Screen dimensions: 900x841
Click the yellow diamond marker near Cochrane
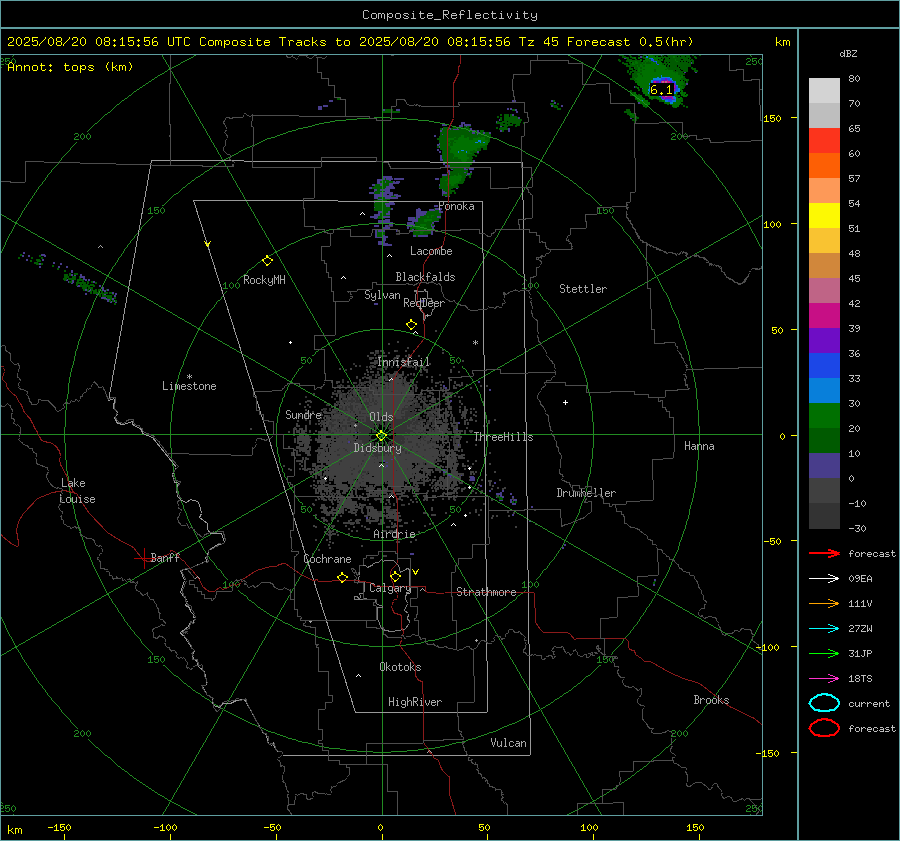tap(342, 577)
